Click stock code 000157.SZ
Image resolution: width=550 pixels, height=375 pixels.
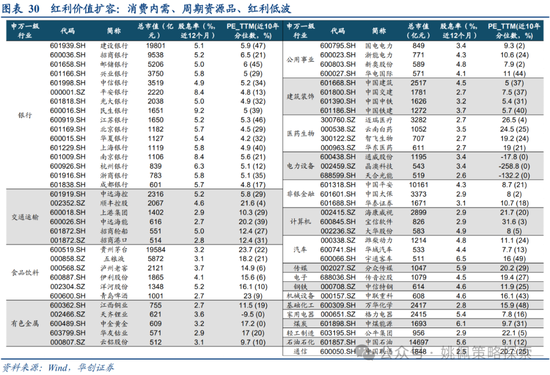click(x=338, y=296)
